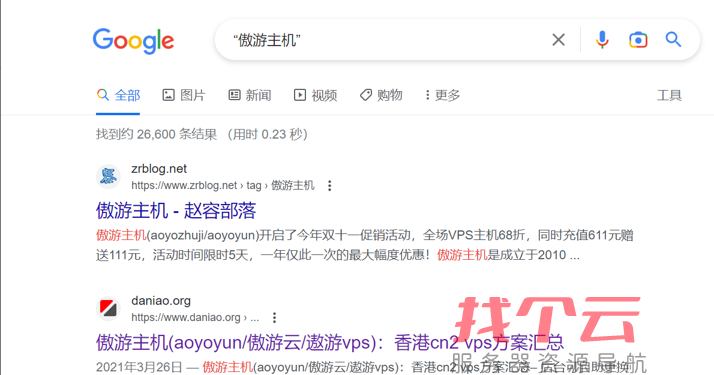Submit search with the blue magnifier icon
714x375 pixels.
click(x=673, y=40)
